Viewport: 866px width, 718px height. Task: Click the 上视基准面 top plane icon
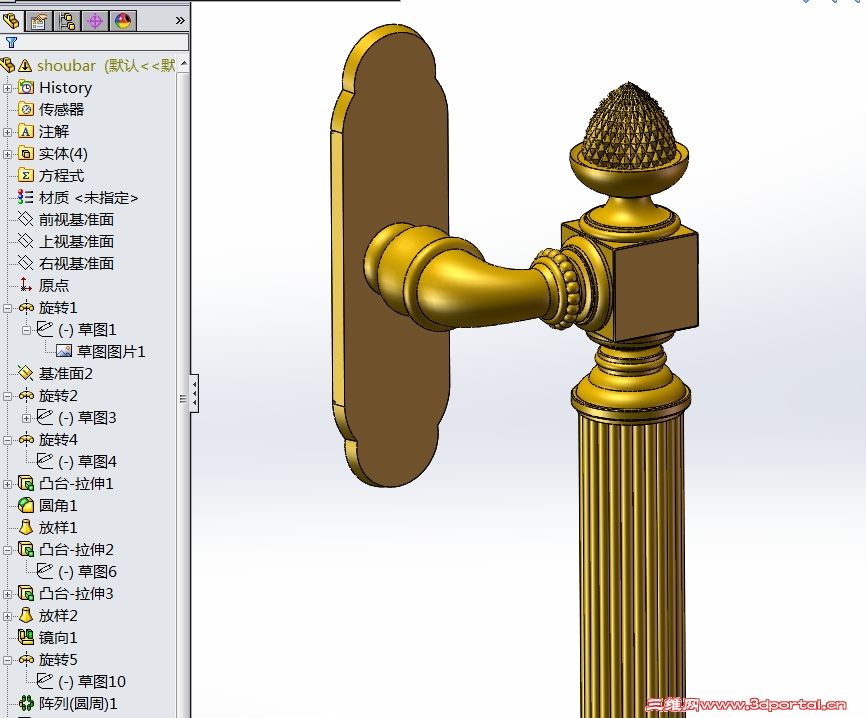coord(25,241)
